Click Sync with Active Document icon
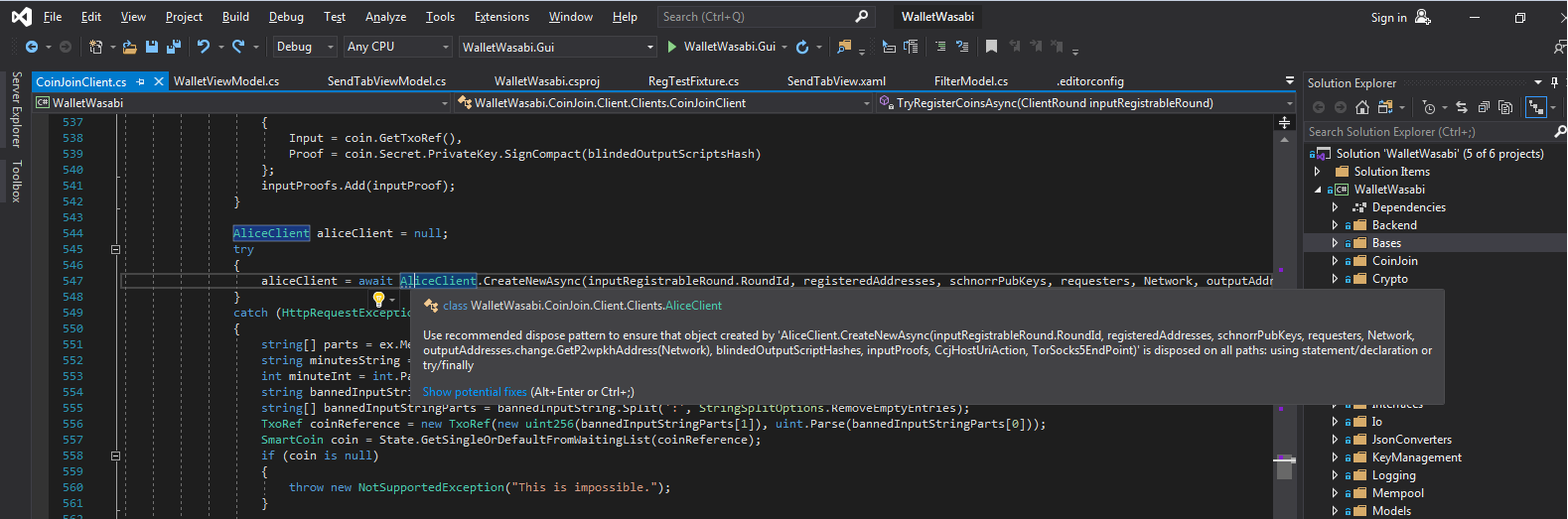This screenshot has width=1568, height=519. (1461, 107)
